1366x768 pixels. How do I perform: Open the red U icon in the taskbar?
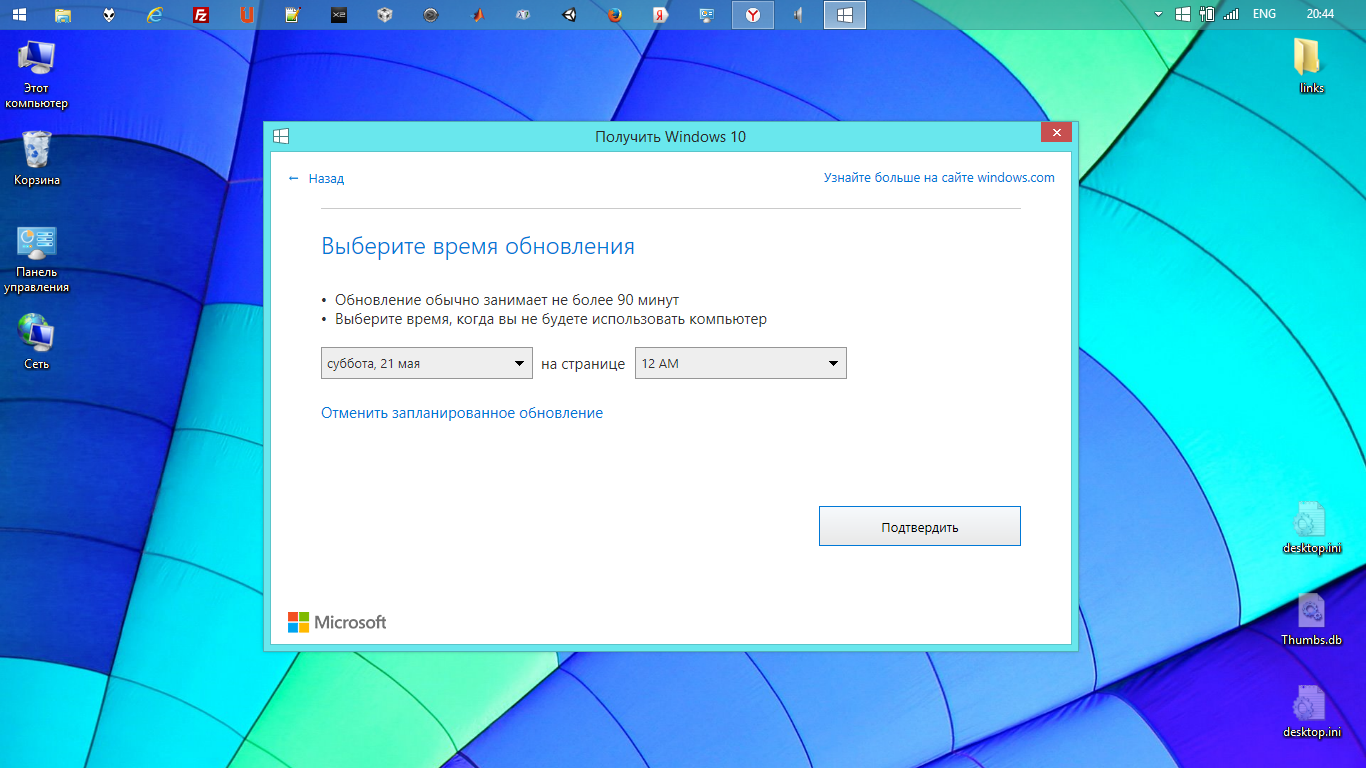(247, 15)
